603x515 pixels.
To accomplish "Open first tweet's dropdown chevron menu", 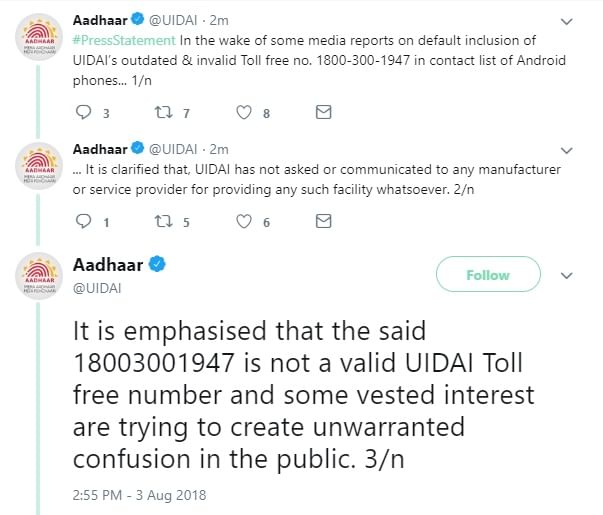I will 567,20.
